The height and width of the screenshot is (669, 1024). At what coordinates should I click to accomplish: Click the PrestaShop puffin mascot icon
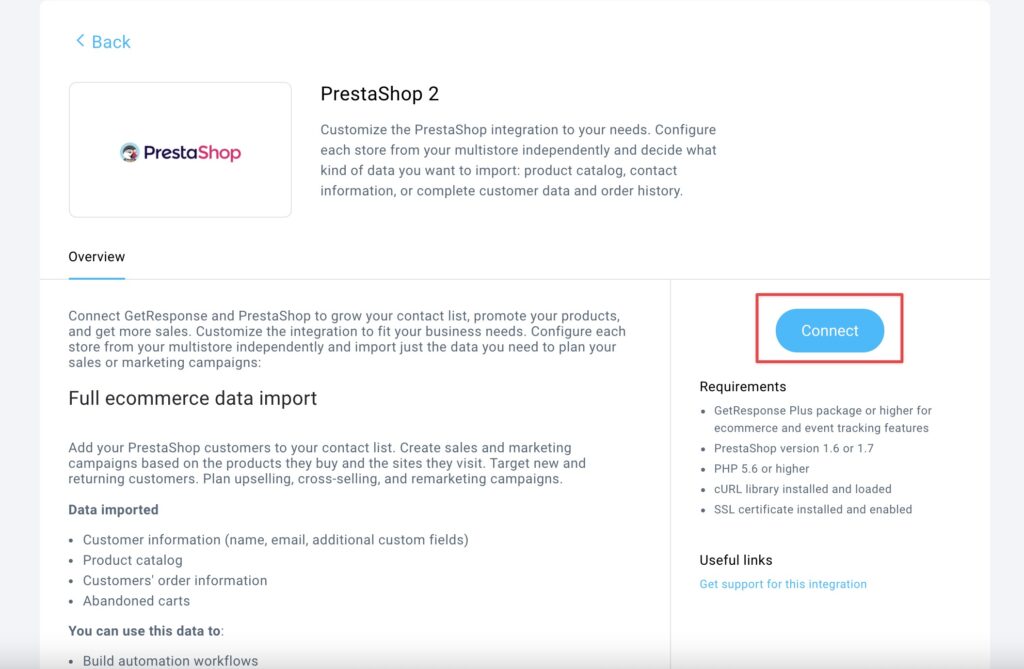click(x=129, y=153)
